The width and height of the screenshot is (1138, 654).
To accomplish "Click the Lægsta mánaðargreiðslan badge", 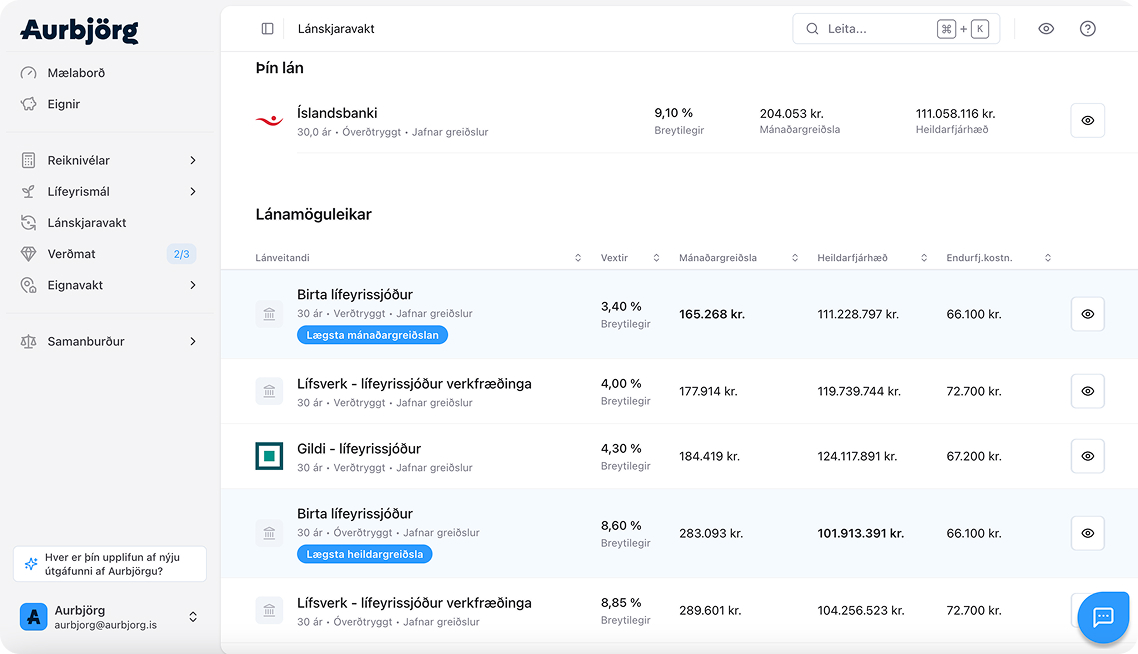I will 372,335.
